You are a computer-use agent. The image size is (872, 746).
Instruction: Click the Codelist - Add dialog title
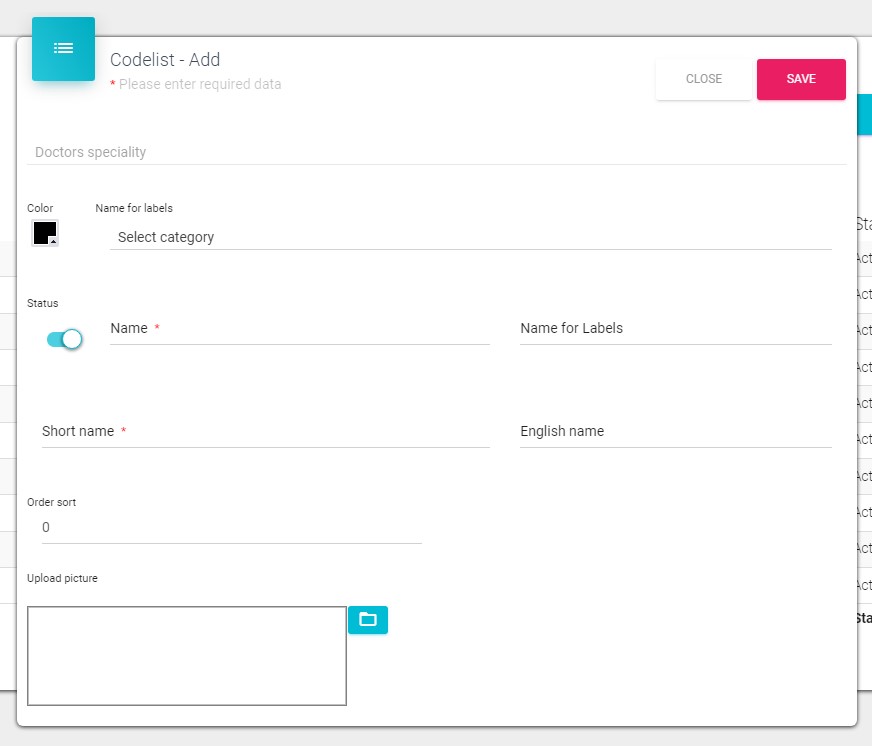coord(165,60)
